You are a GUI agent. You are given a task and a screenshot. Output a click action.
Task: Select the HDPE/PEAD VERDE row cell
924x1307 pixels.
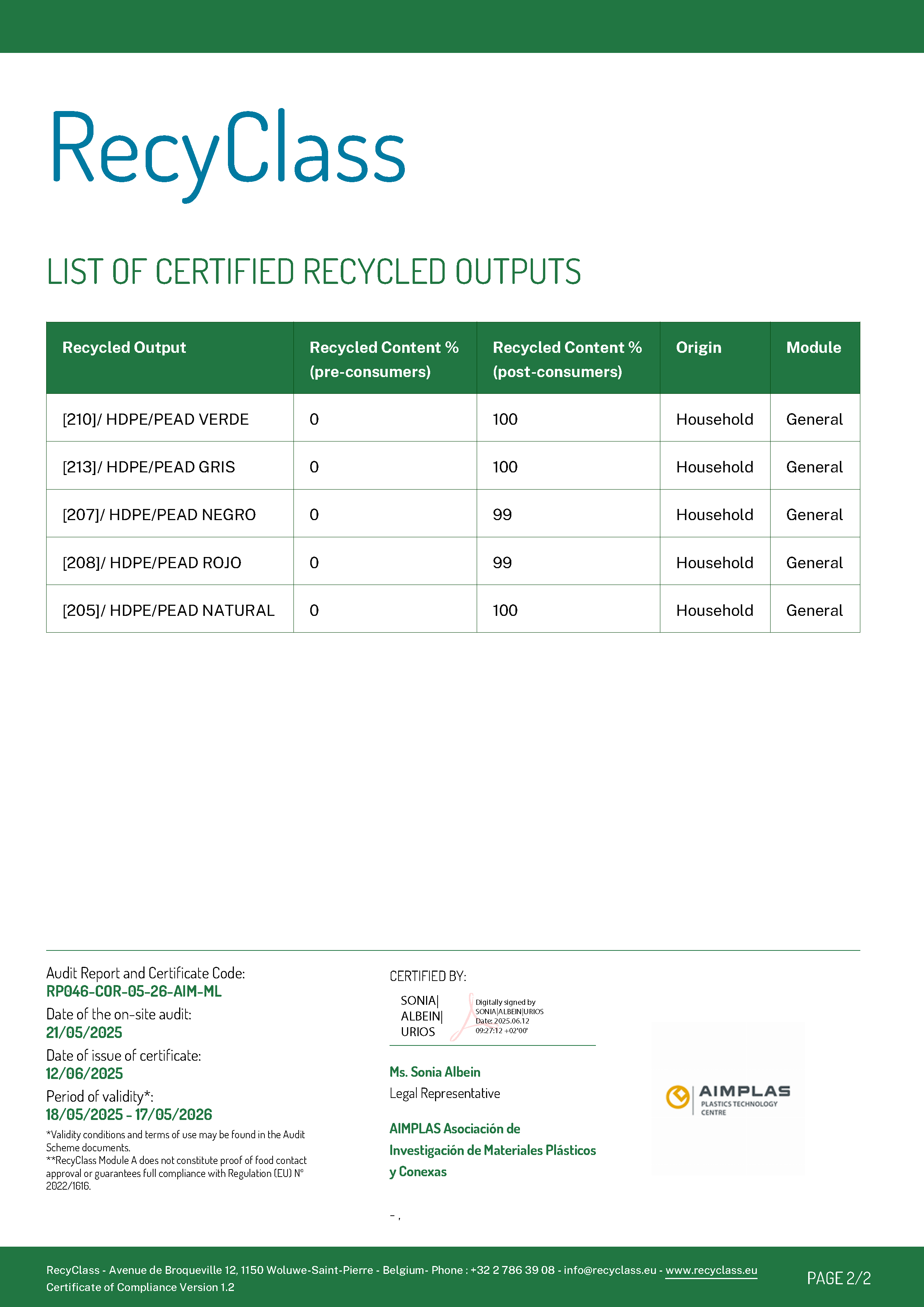(x=155, y=420)
